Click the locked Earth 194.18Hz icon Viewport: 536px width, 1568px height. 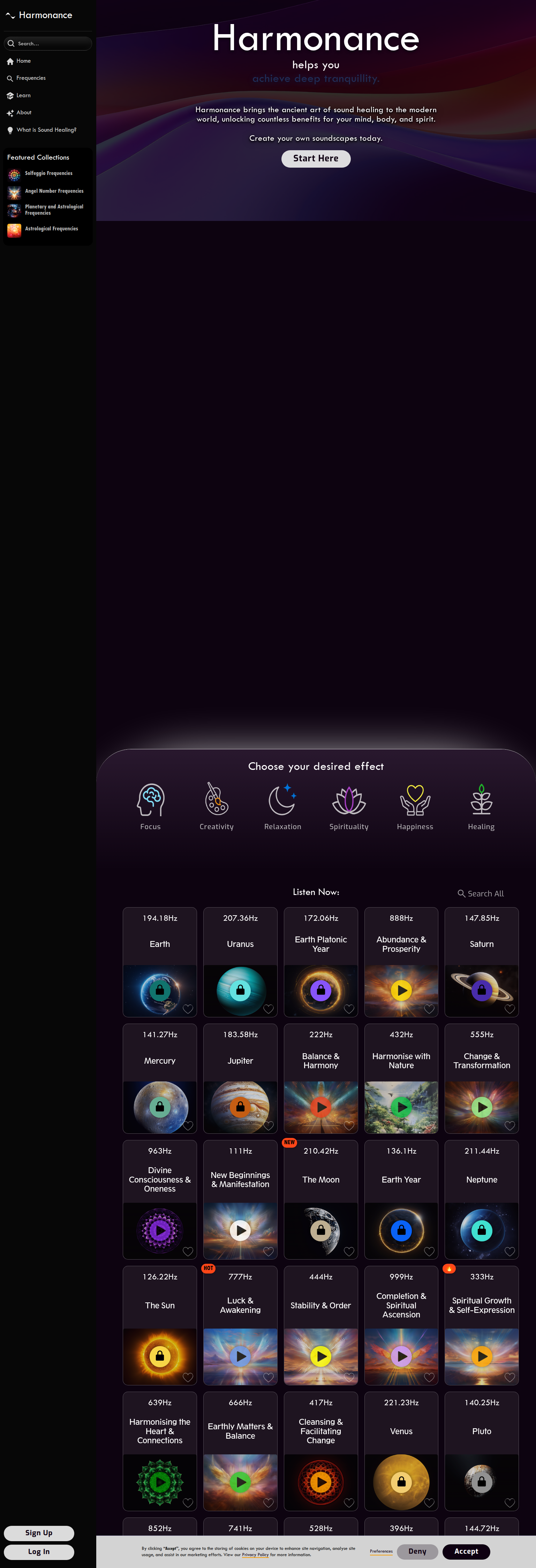(x=160, y=990)
